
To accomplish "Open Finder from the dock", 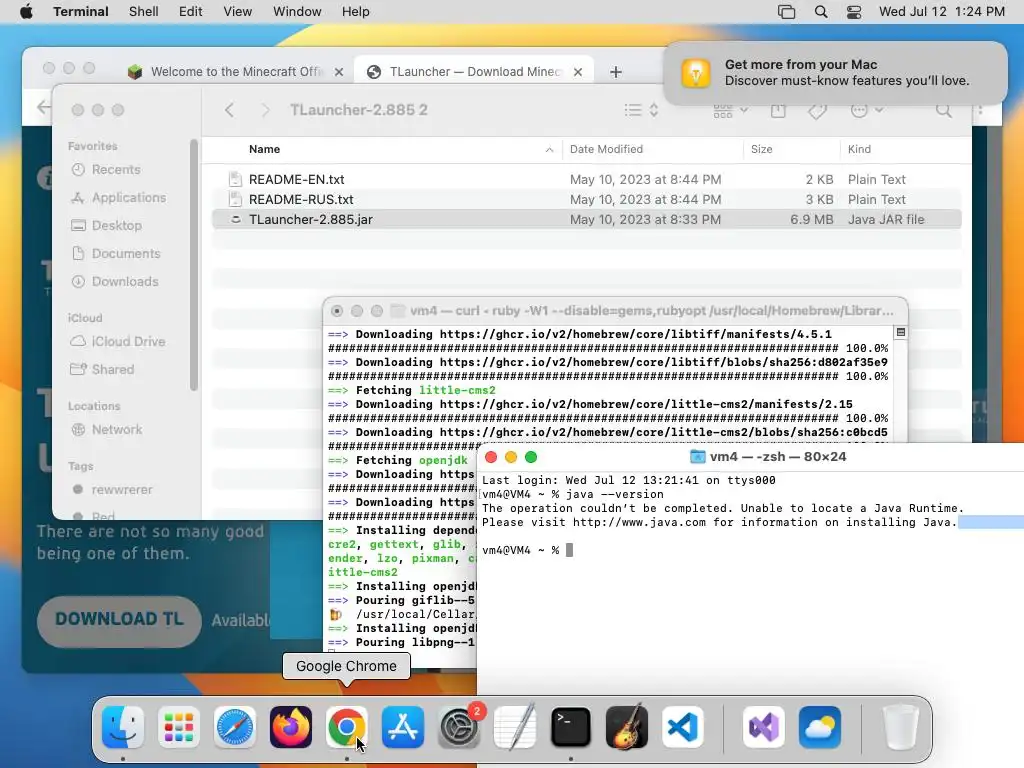I will coord(123,727).
